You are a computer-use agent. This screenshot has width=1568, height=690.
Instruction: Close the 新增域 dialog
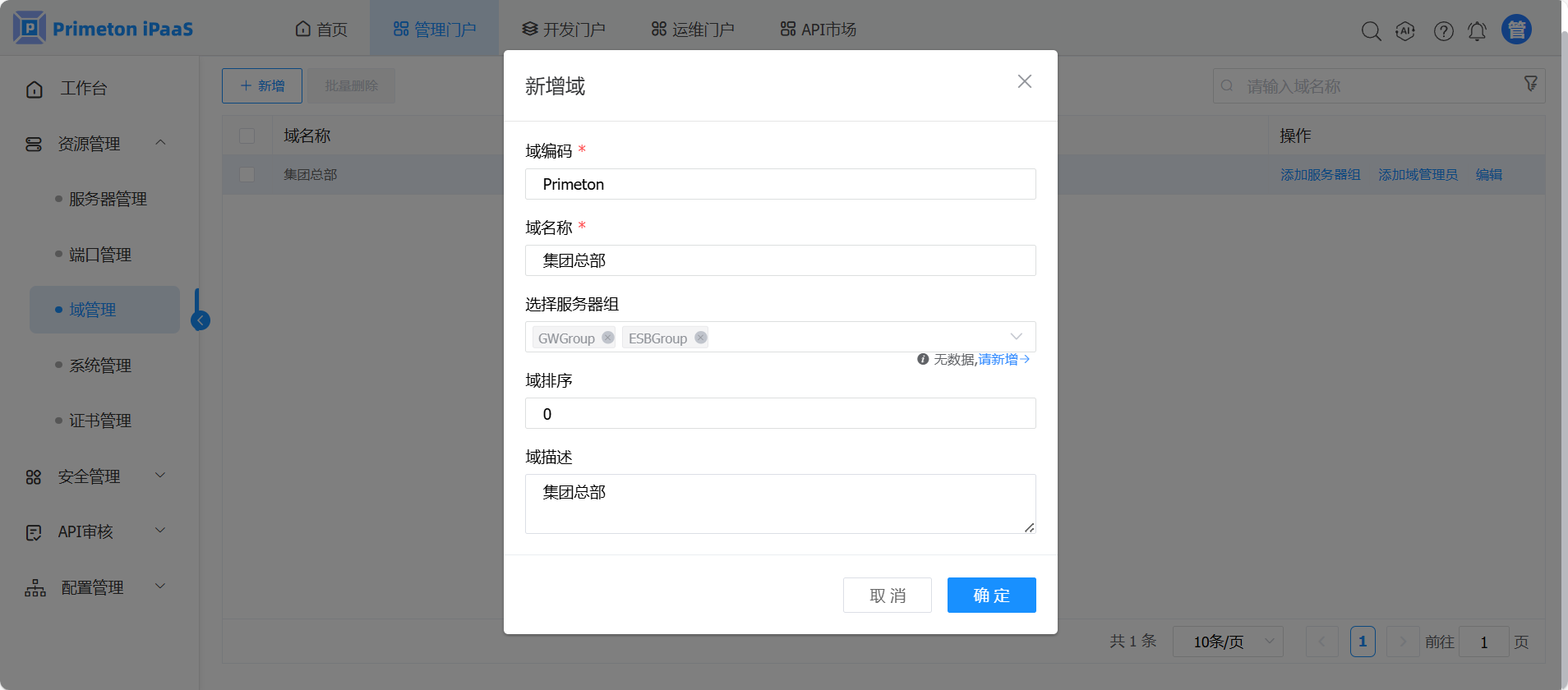1024,81
